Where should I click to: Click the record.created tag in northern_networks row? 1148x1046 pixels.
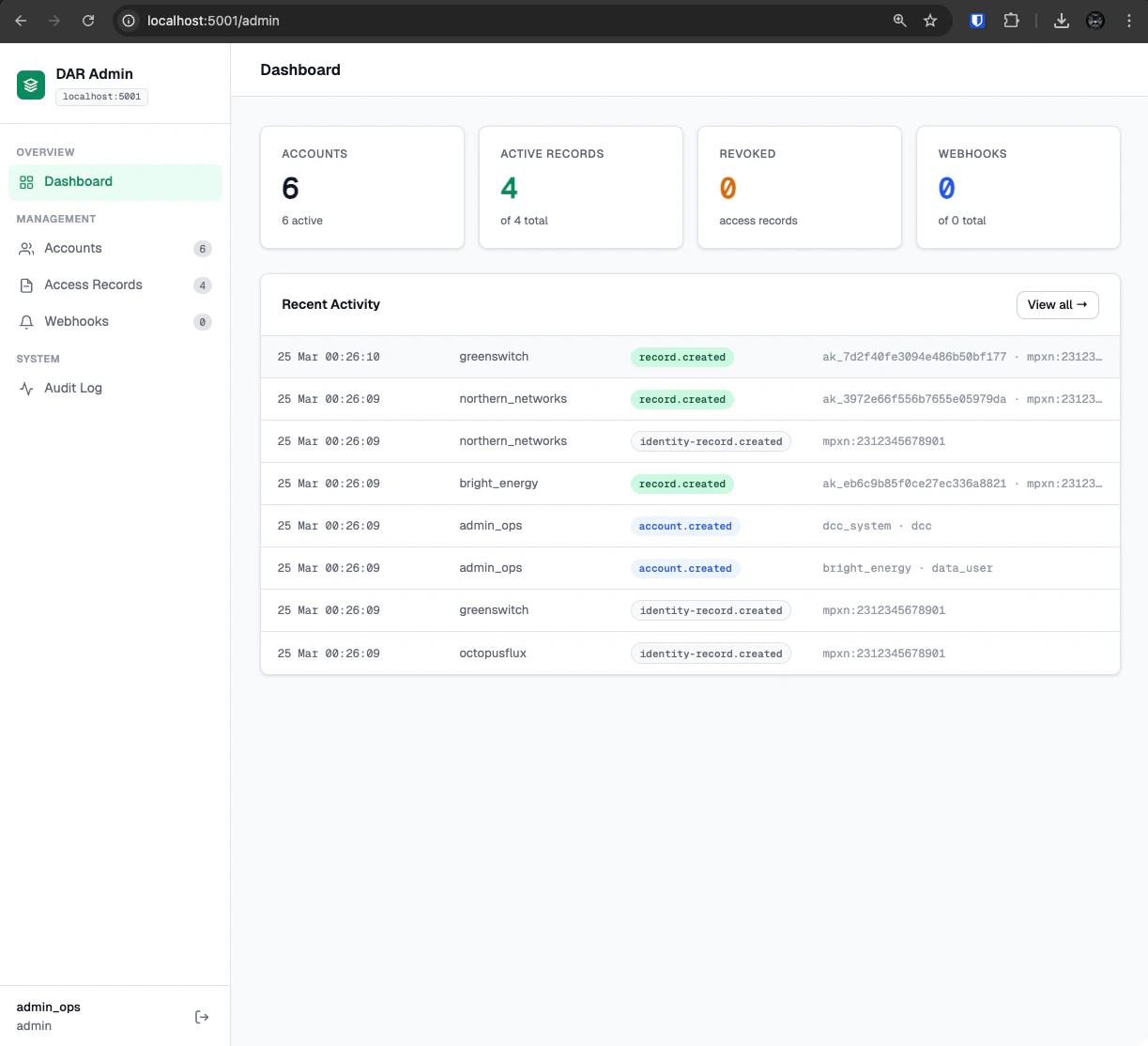682,400
